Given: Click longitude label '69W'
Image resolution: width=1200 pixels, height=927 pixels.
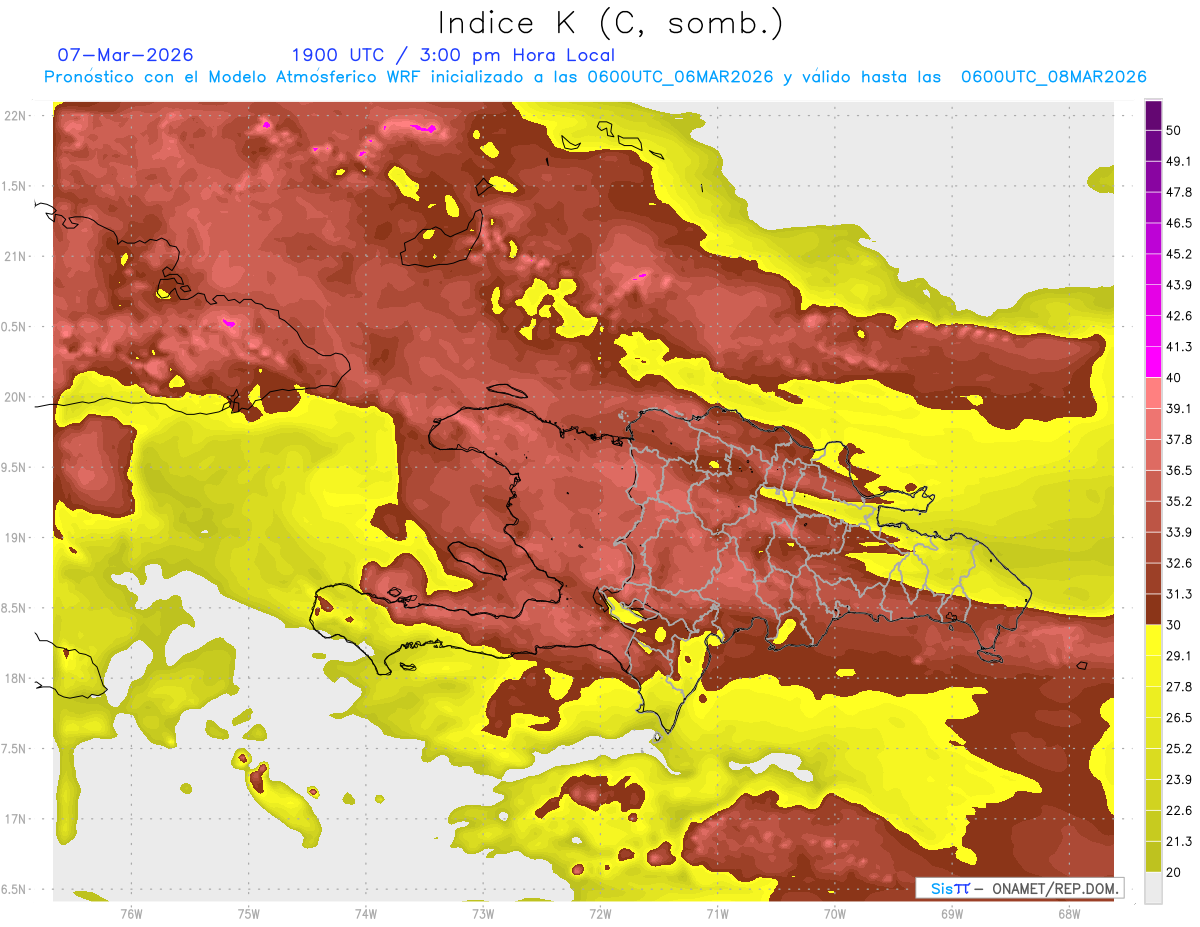Looking at the screenshot, I should tap(951, 913).
